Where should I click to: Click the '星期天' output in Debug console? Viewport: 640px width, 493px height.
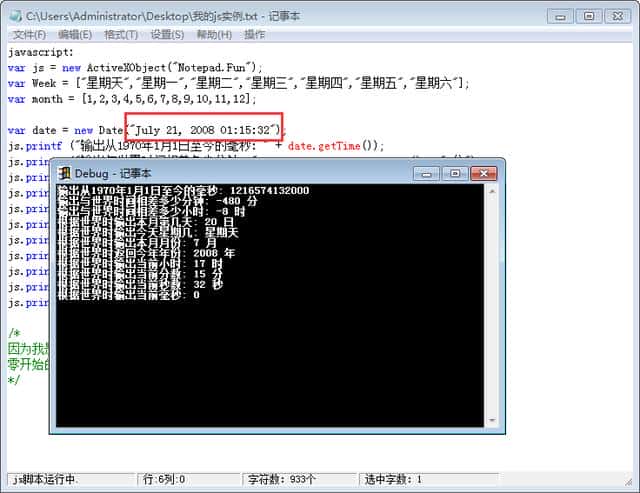(x=222, y=233)
